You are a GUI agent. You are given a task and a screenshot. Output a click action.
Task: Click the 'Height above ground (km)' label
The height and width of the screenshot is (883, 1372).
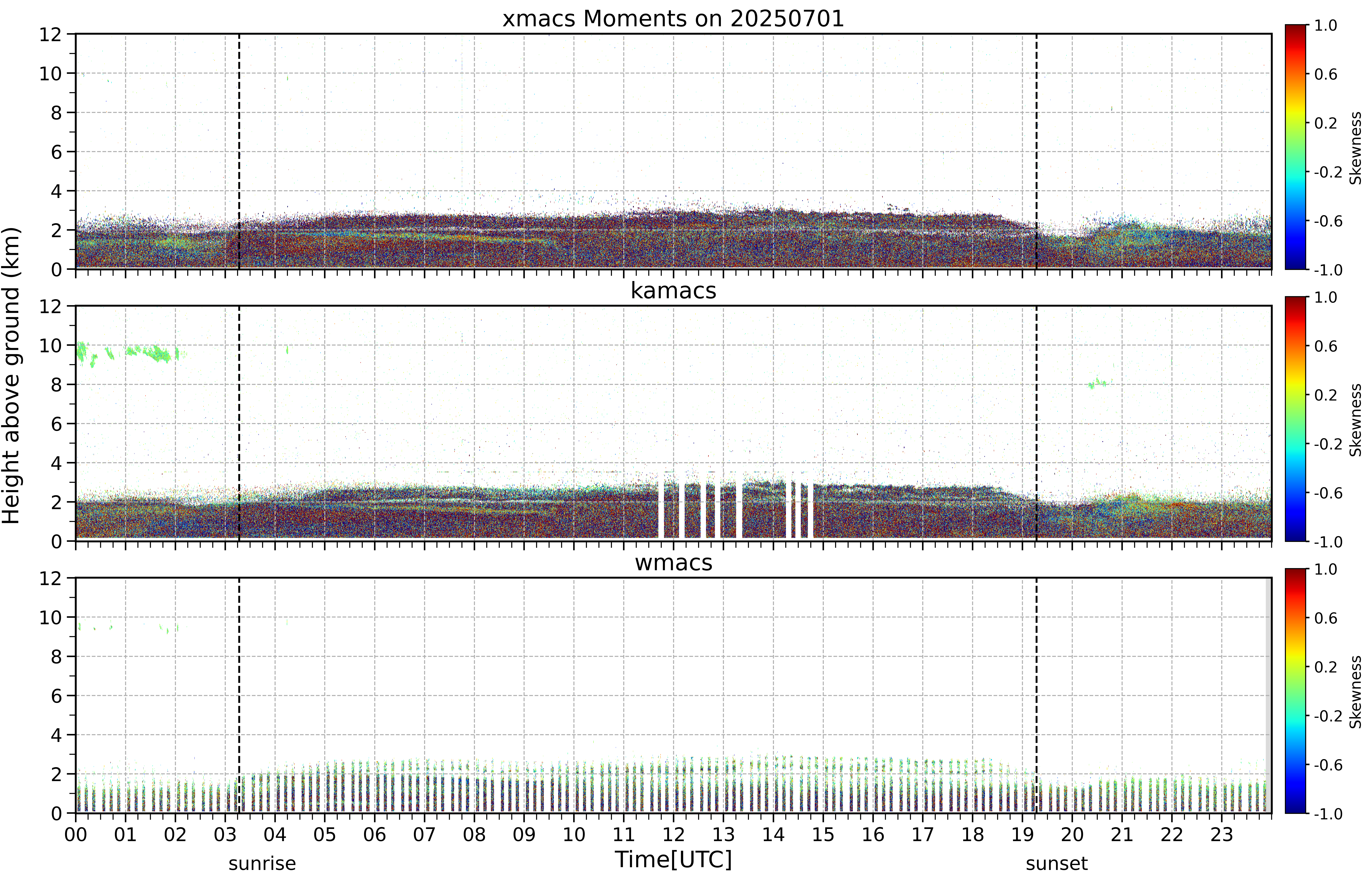11,376
